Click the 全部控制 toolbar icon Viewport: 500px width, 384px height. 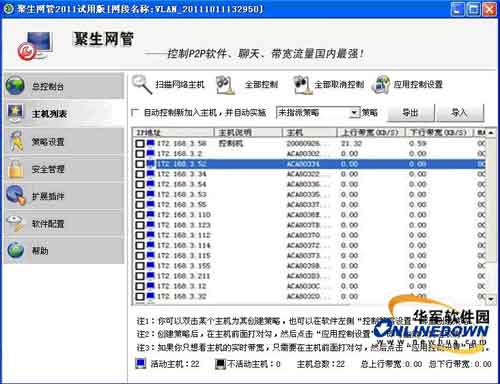click(225, 85)
